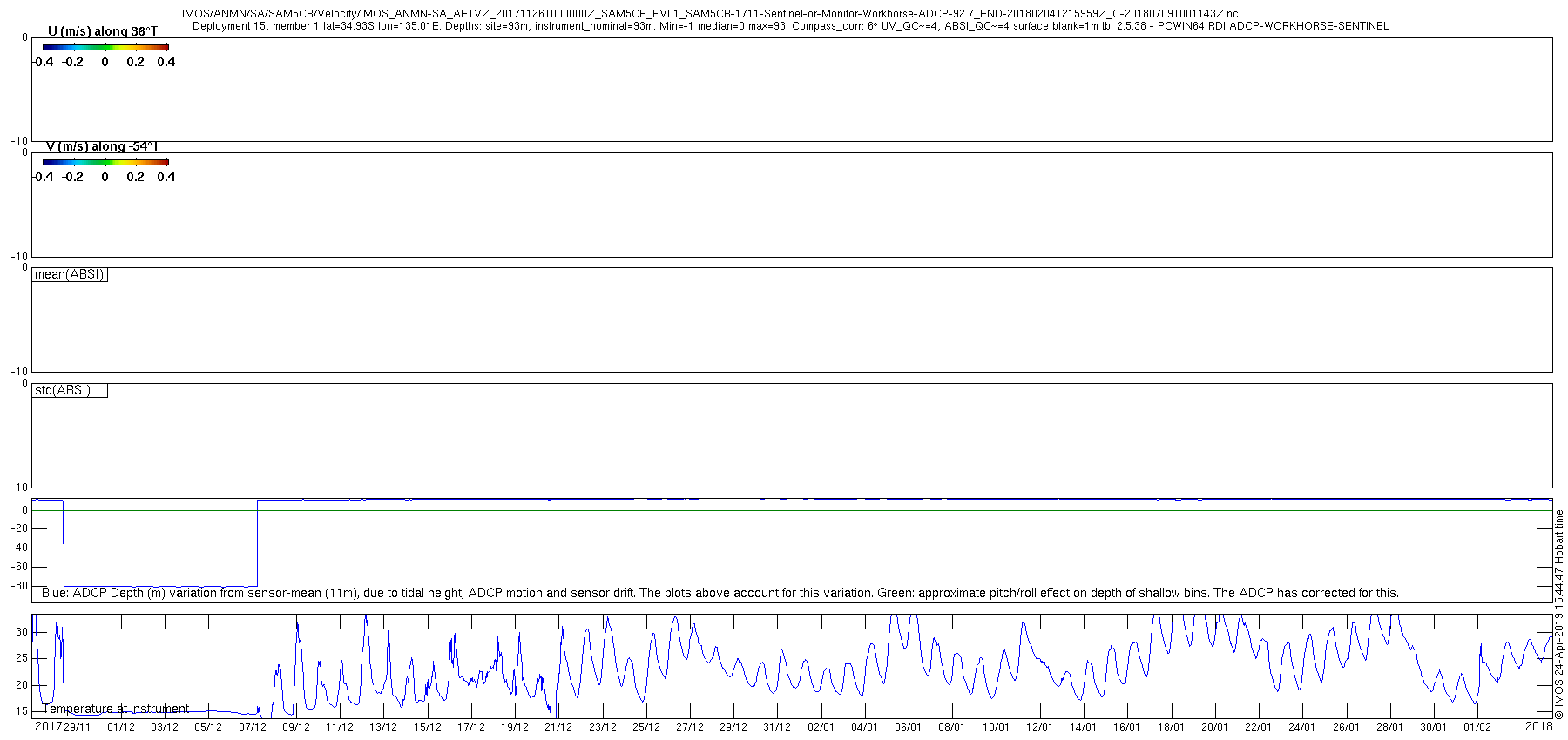Click the 26/01 date tick label
The width and height of the screenshot is (1568, 740).
point(1345,728)
